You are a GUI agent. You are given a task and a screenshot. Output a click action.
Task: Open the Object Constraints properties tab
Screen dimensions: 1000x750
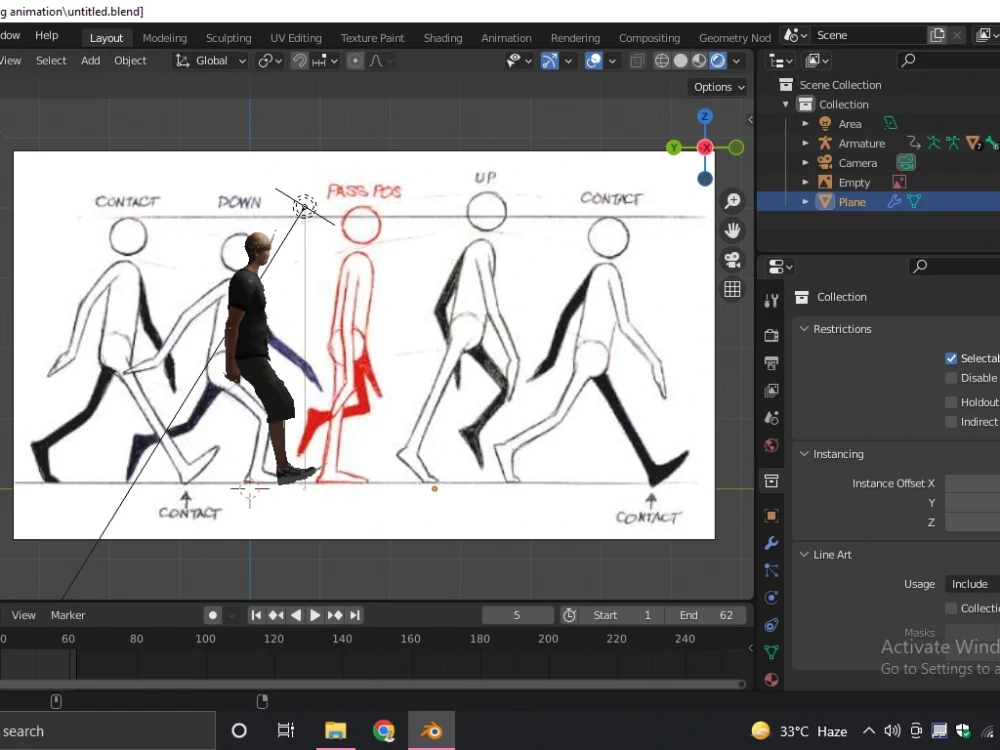click(771, 625)
